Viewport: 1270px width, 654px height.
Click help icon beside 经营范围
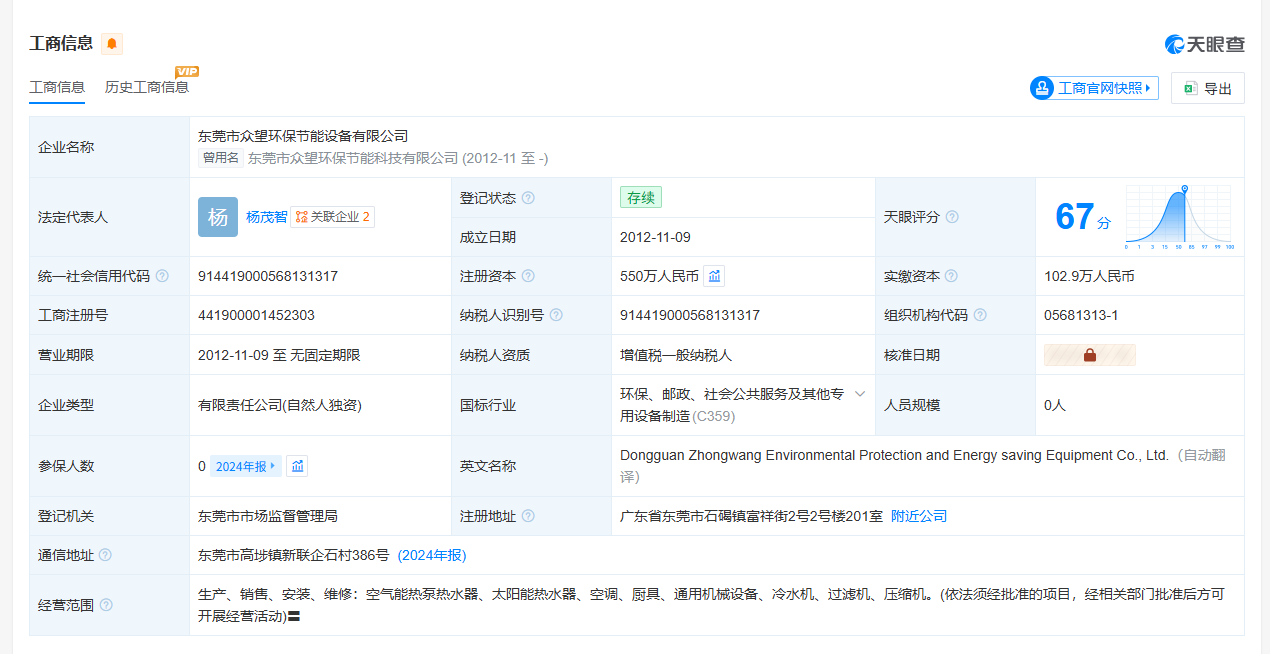click(x=106, y=605)
